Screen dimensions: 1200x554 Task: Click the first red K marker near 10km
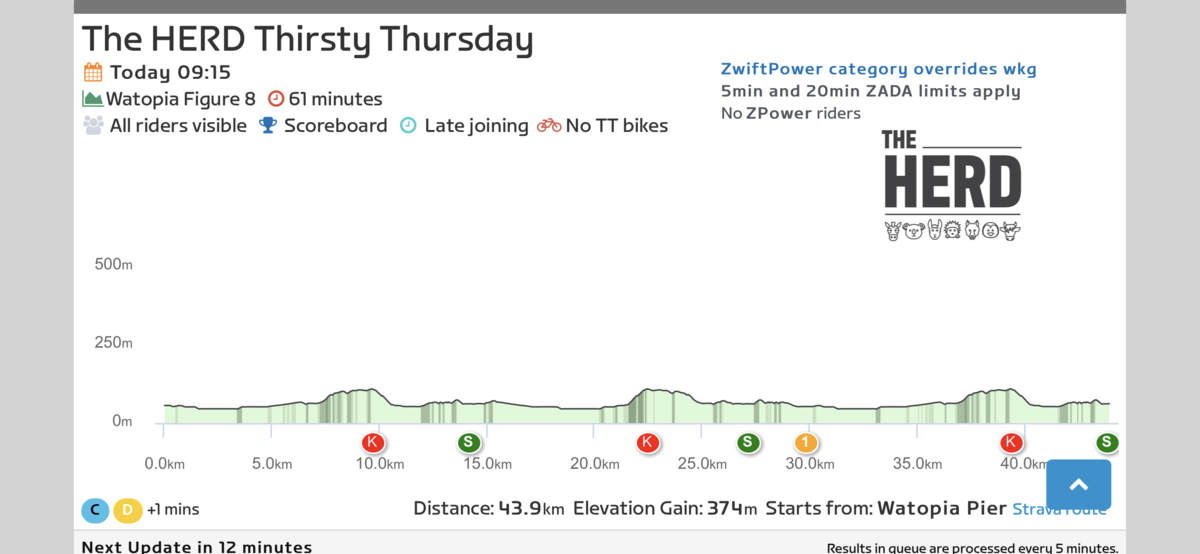click(x=373, y=442)
